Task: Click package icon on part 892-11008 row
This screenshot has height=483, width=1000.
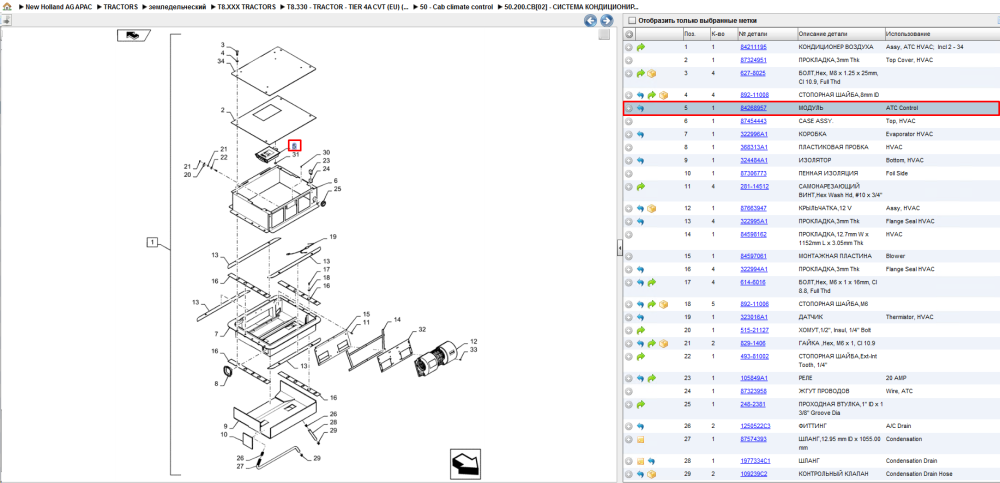Action: coord(663,95)
